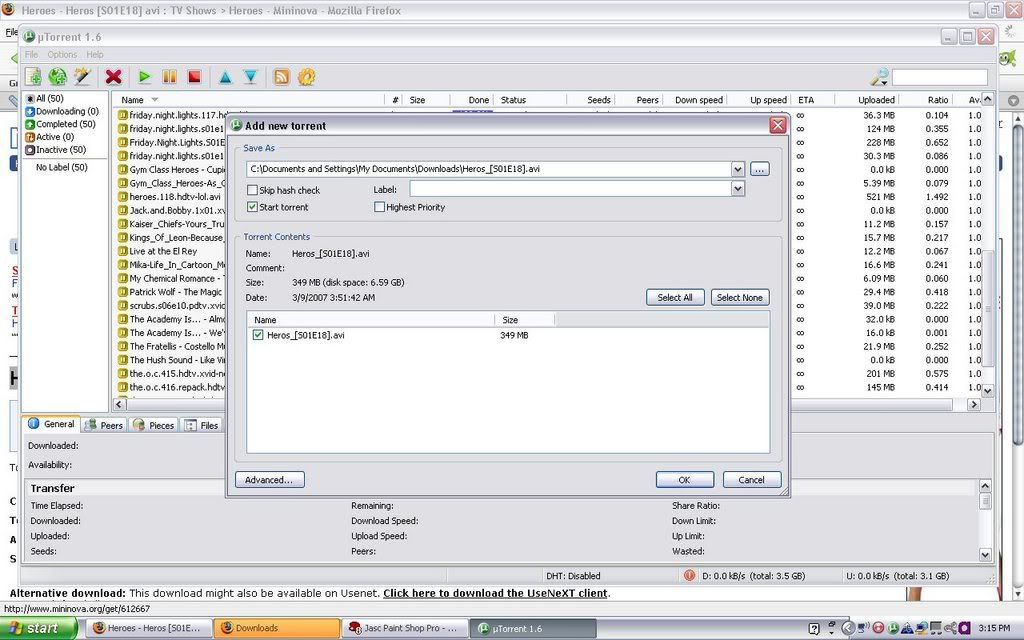Cancel the Add new torrent dialog

coord(752,480)
